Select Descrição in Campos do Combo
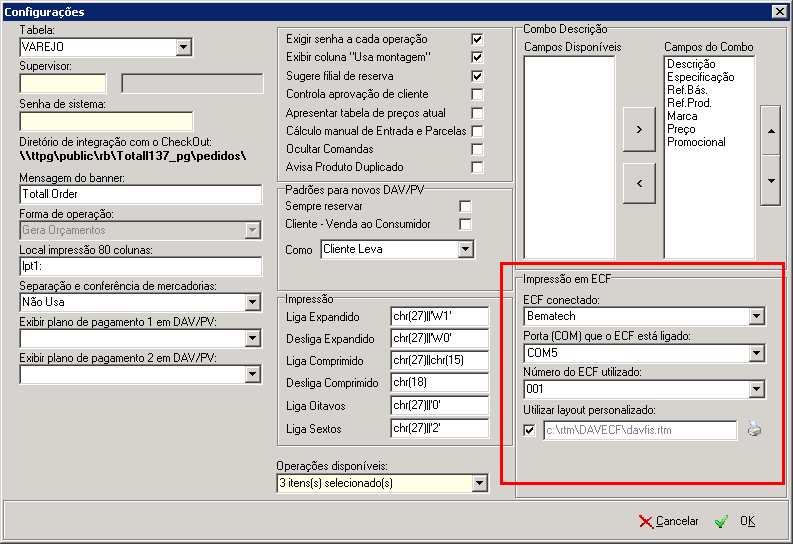Image resolution: width=793 pixels, height=544 pixels. [x=691, y=64]
